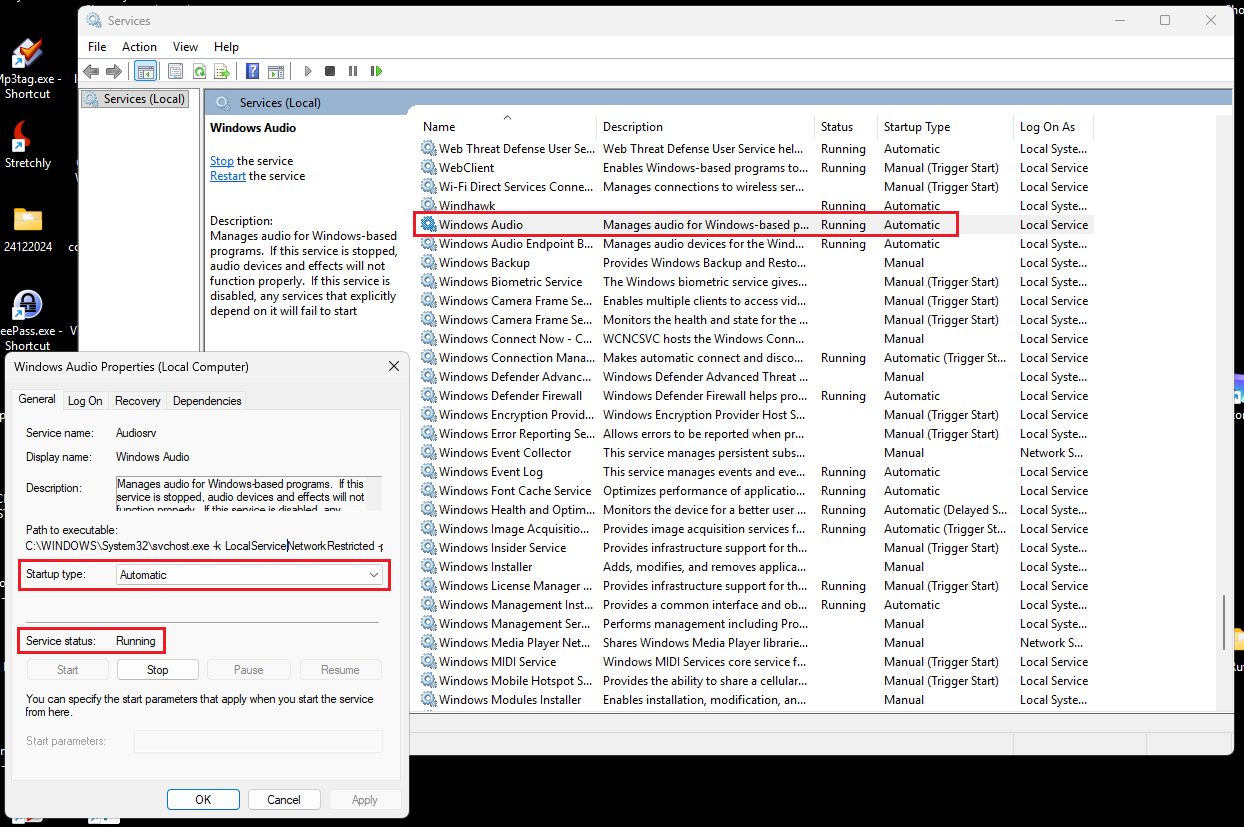Switch to the Log On tab
Image resolution: width=1244 pixels, height=827 pixels.
[85, 401]
